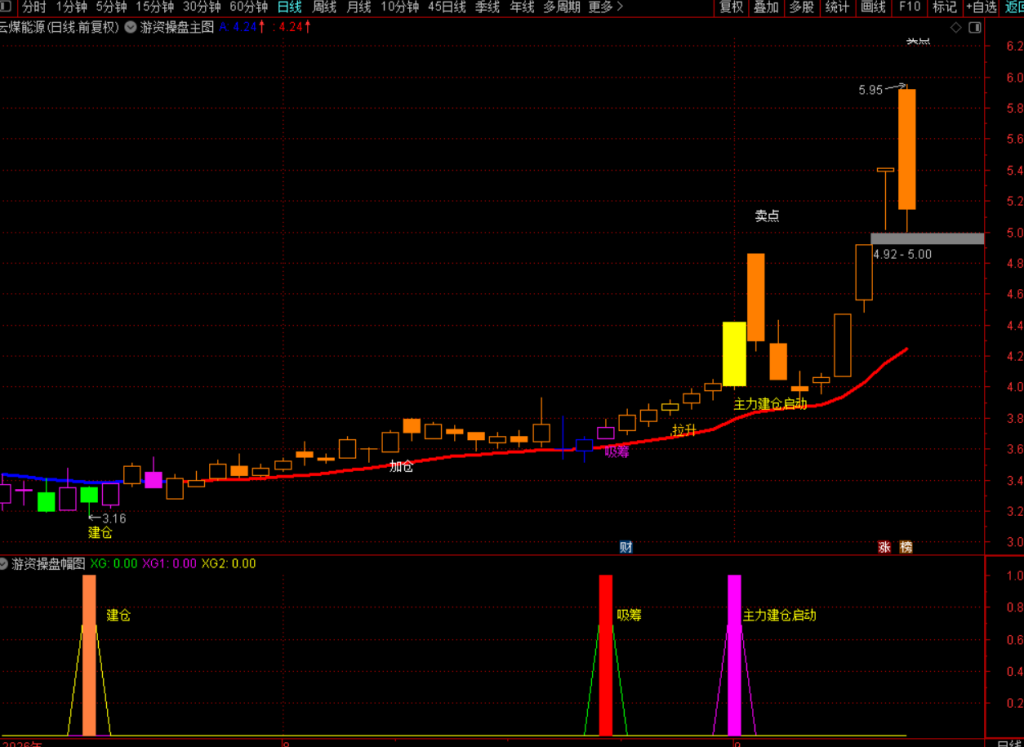The height and width of the screenshot is (747, 1024).
Task: Select the 60分钟 chart period
Action: tap(249, 7)
